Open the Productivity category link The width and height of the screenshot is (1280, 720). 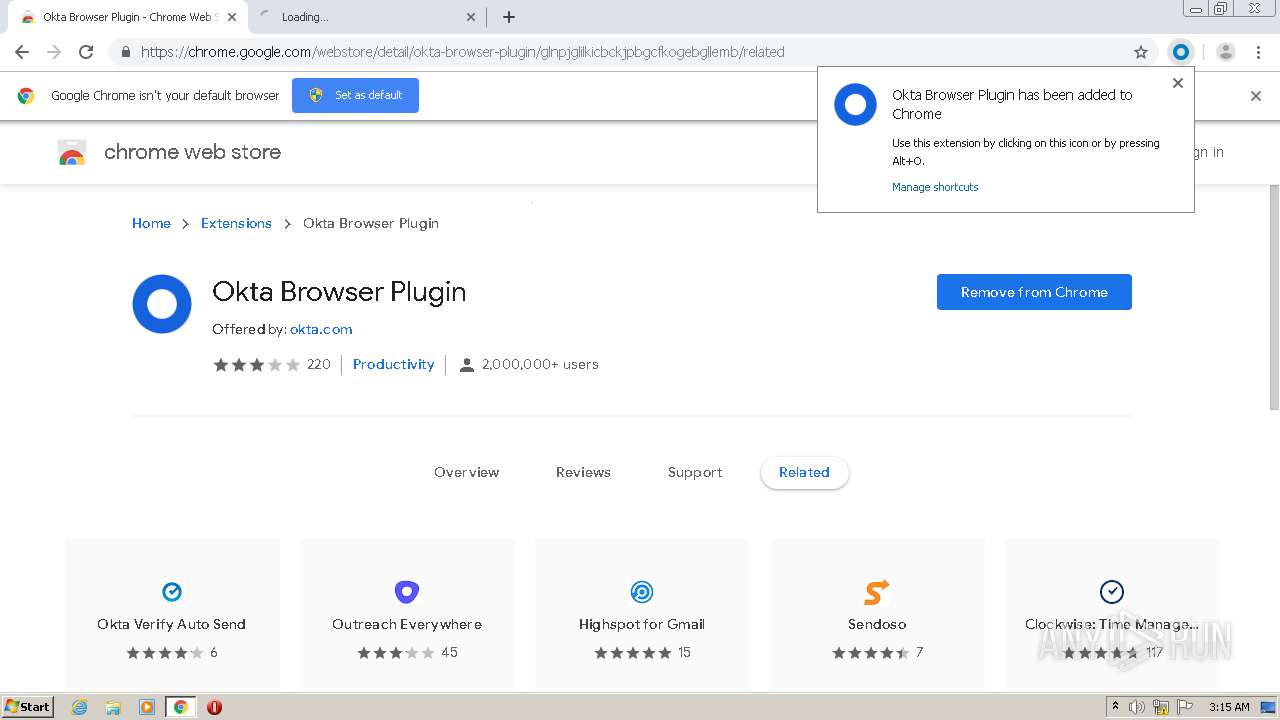pos(394,364)
